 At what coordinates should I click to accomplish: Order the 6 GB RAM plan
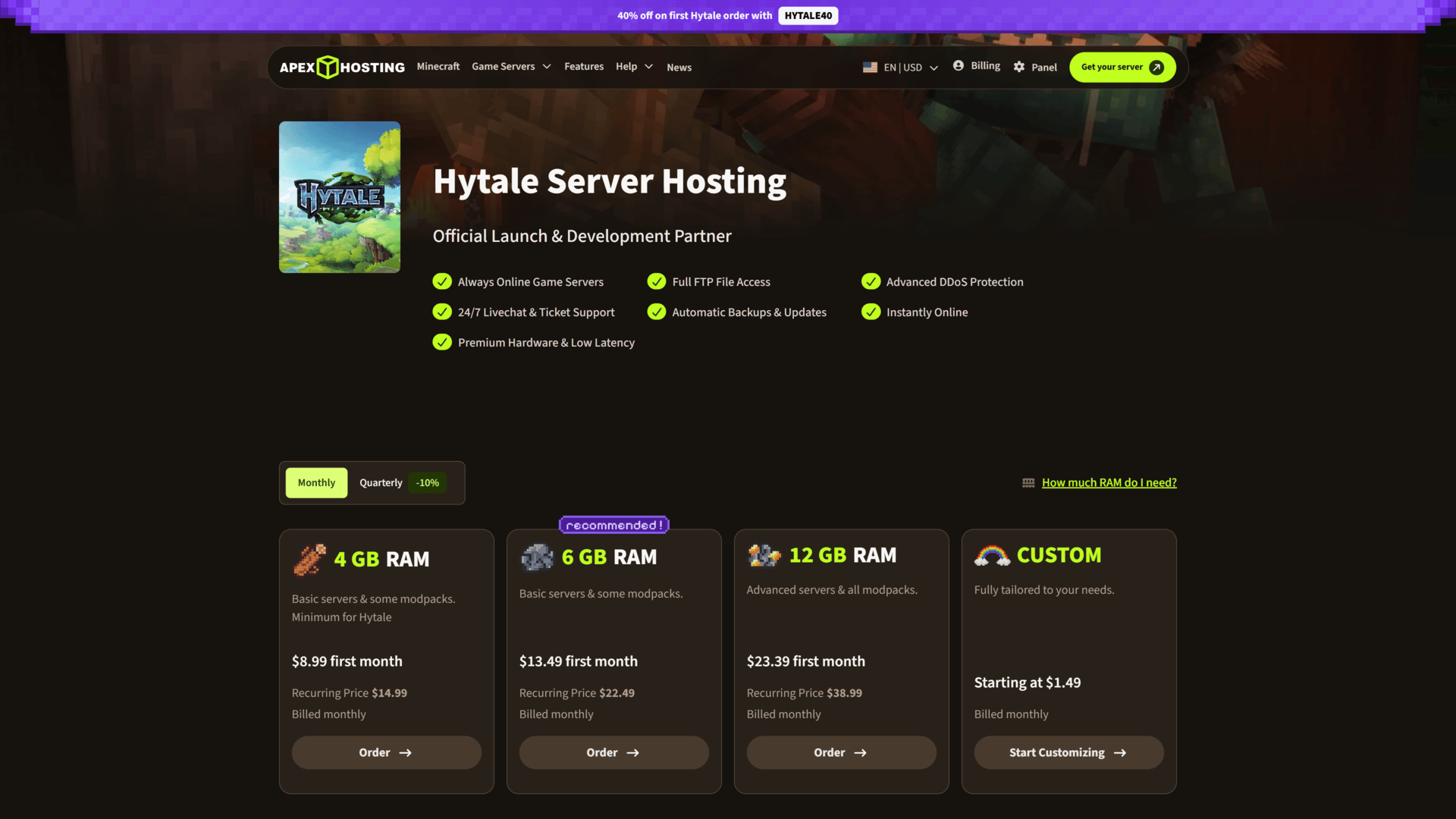[613, 752]
